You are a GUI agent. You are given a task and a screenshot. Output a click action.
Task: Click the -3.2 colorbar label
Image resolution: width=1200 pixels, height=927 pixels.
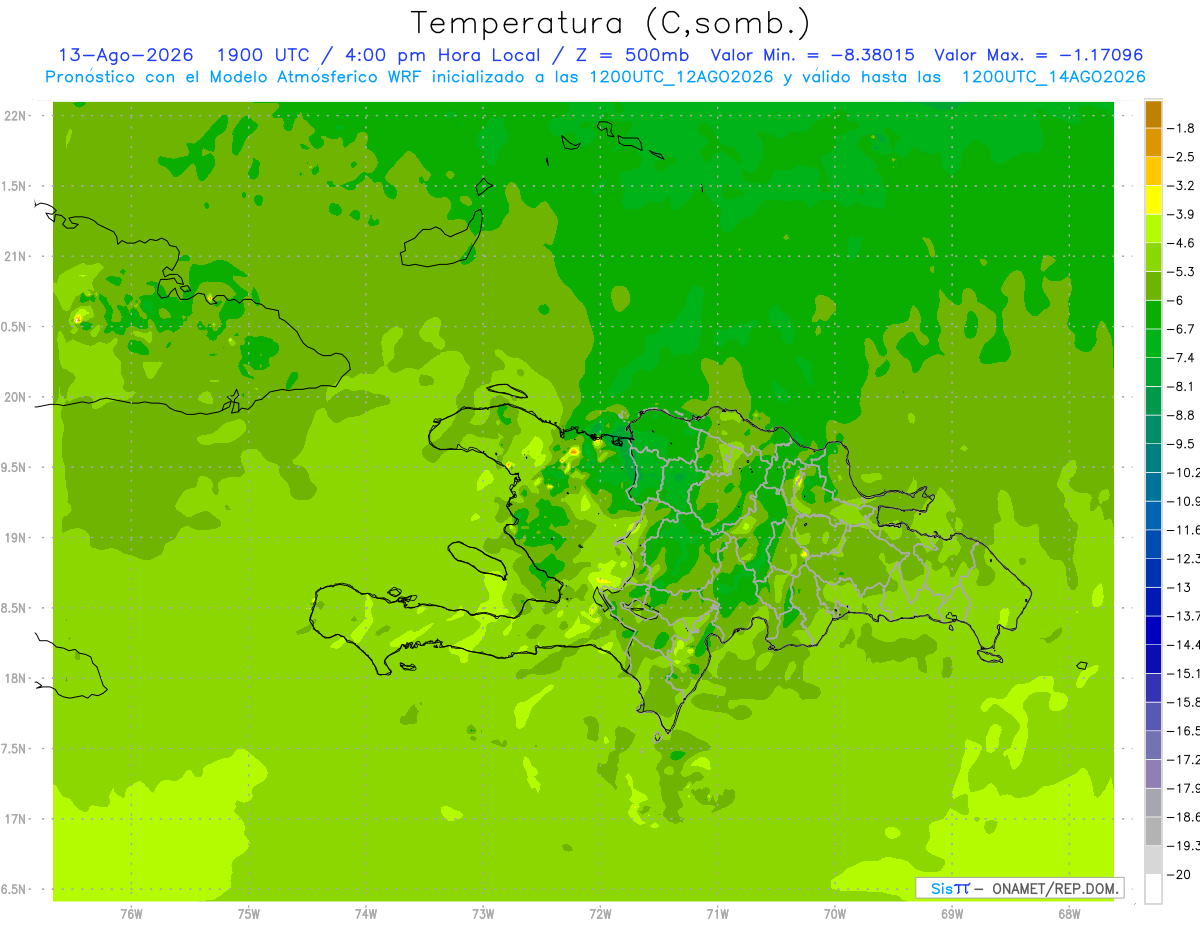[1180, 186]
